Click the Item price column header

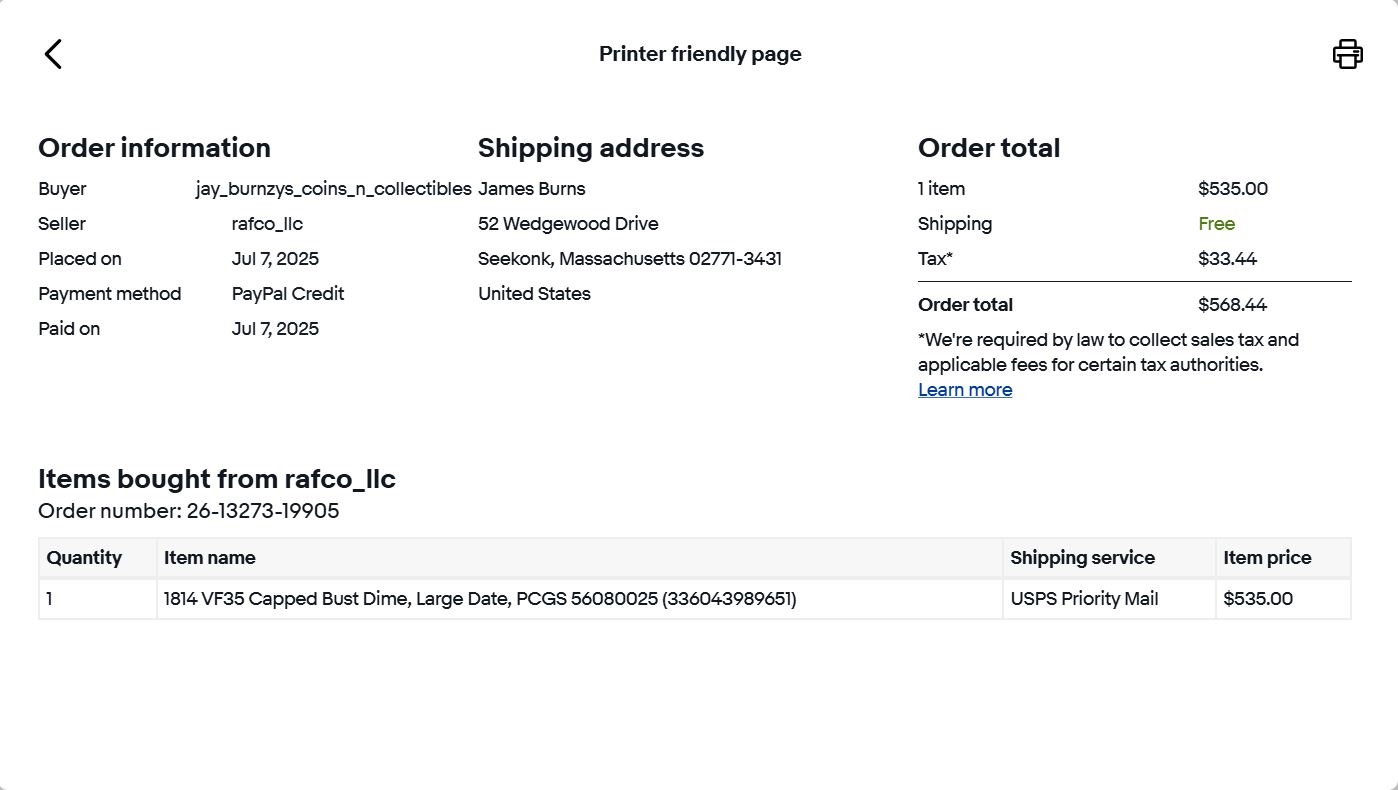(x=1266, y=558)
